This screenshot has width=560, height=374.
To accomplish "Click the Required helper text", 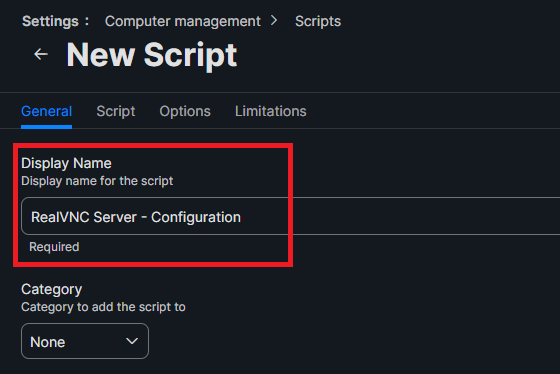I will (54, 247).
